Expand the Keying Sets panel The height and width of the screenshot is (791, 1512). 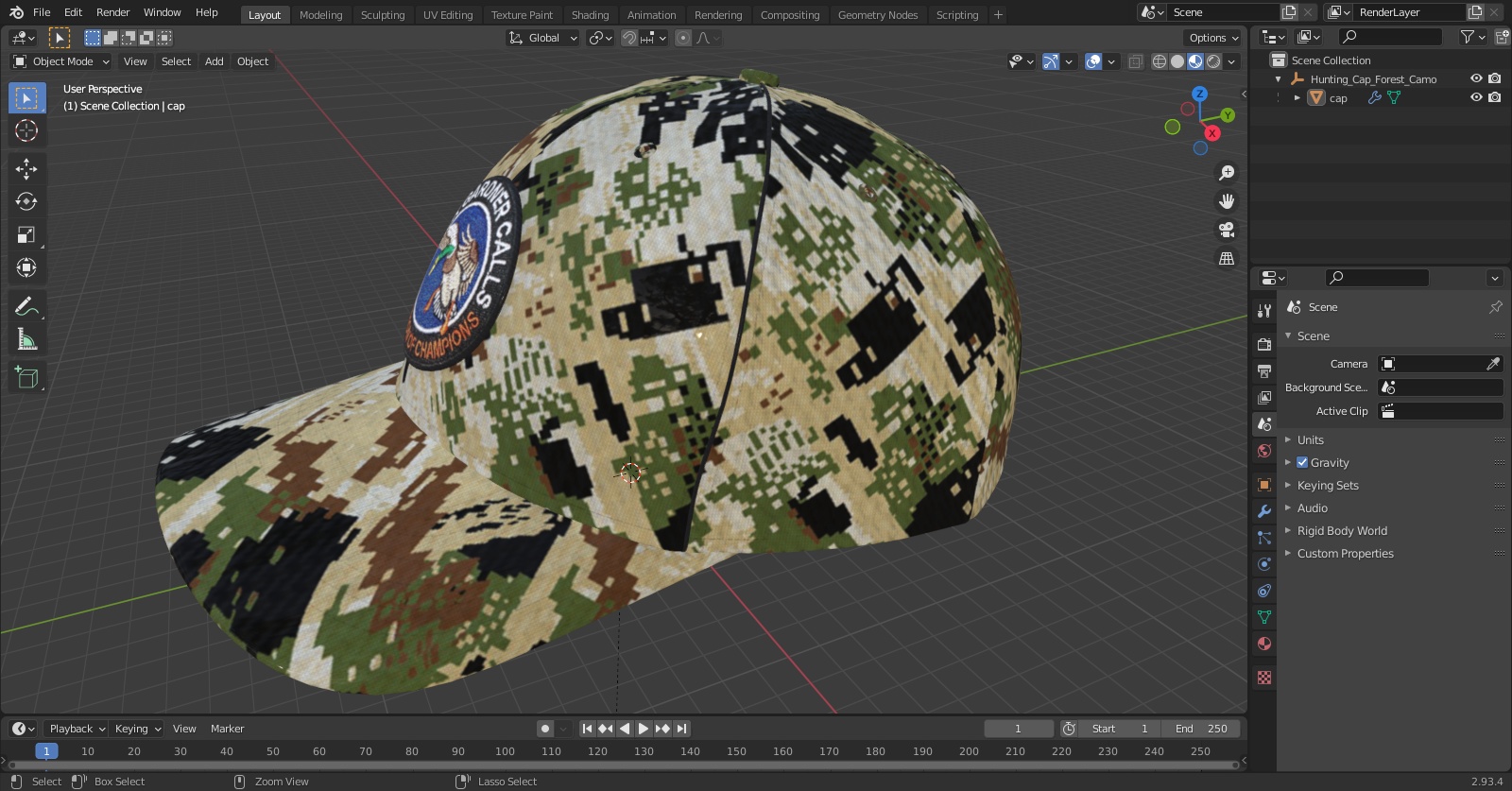point(1327,486)
